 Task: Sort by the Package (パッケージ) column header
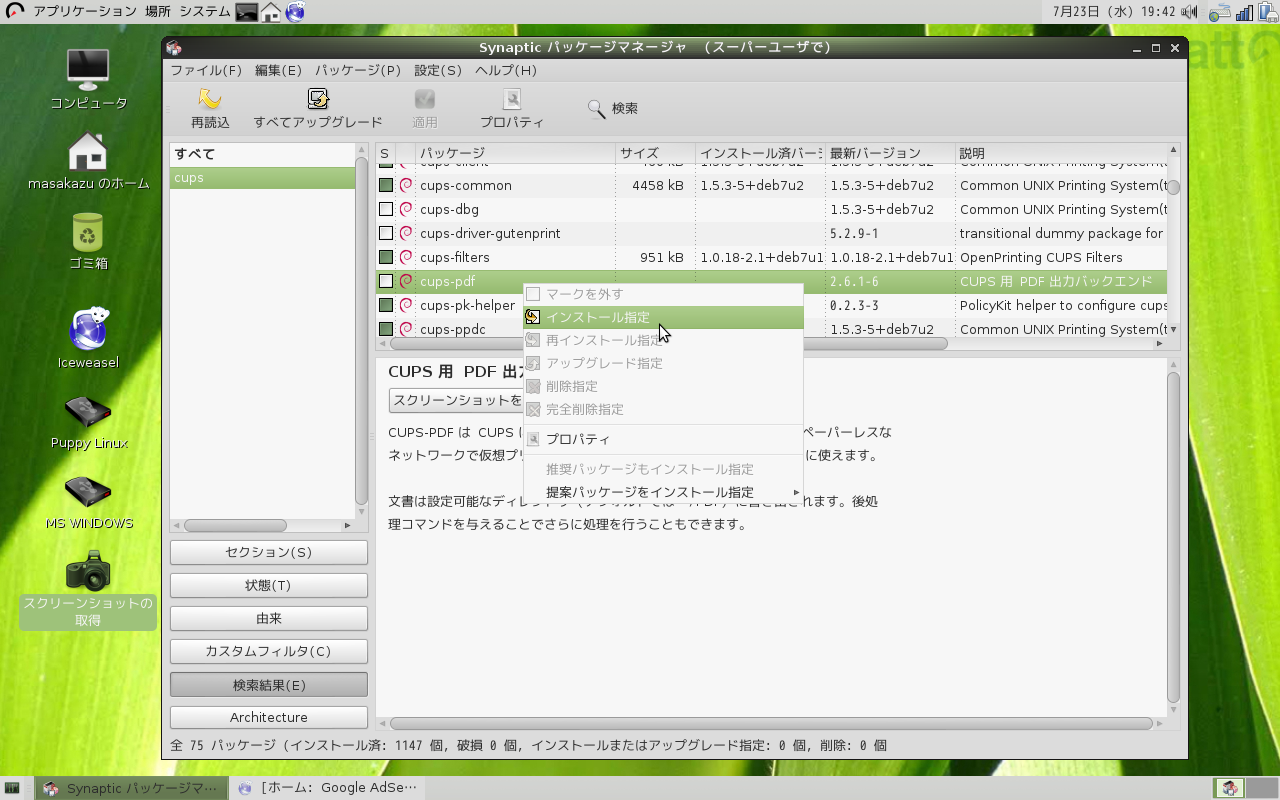(514, 153)
